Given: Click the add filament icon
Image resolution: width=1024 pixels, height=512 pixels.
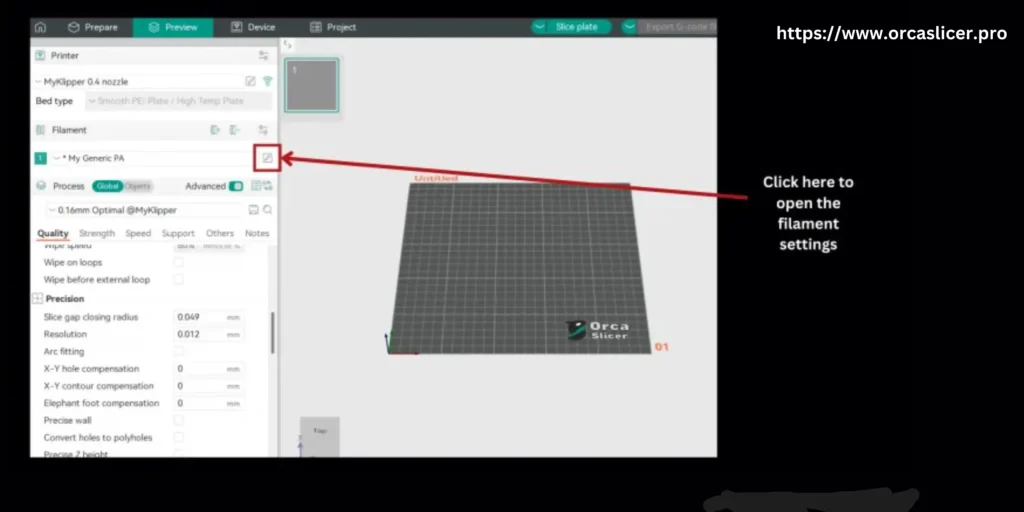Looking at the screenshot, I should [215, 130].
